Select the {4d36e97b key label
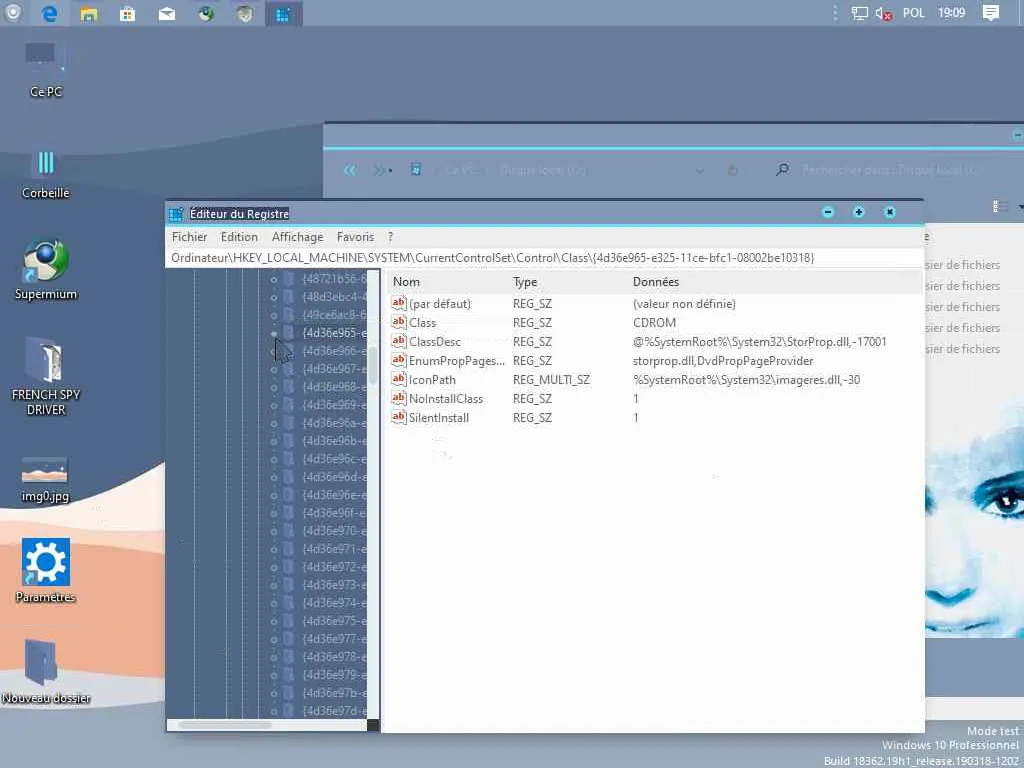1024x768 pixels. [x=334, y=693]
